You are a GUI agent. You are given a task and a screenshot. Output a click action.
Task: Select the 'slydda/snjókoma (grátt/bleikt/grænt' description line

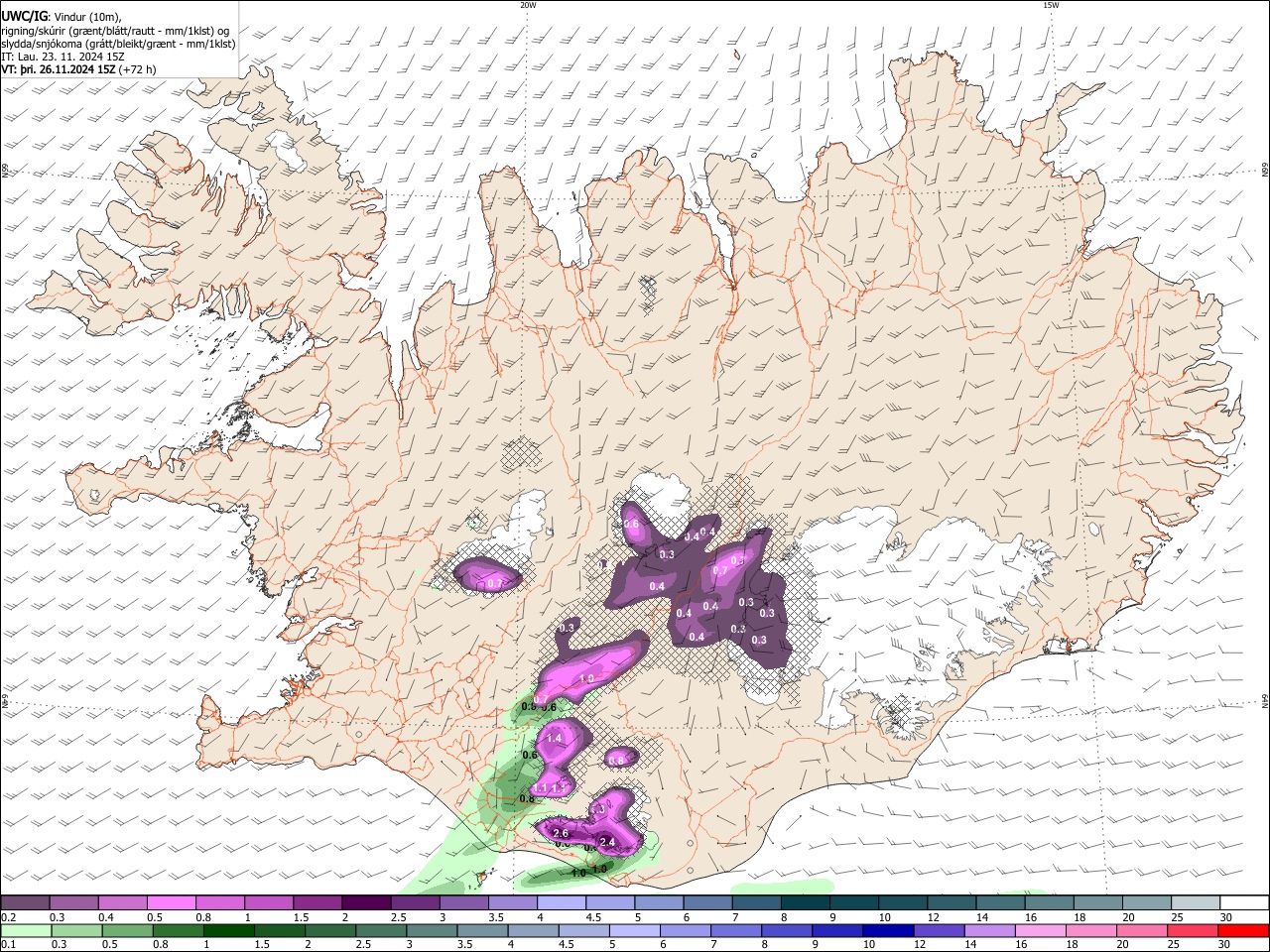point(118,44)
